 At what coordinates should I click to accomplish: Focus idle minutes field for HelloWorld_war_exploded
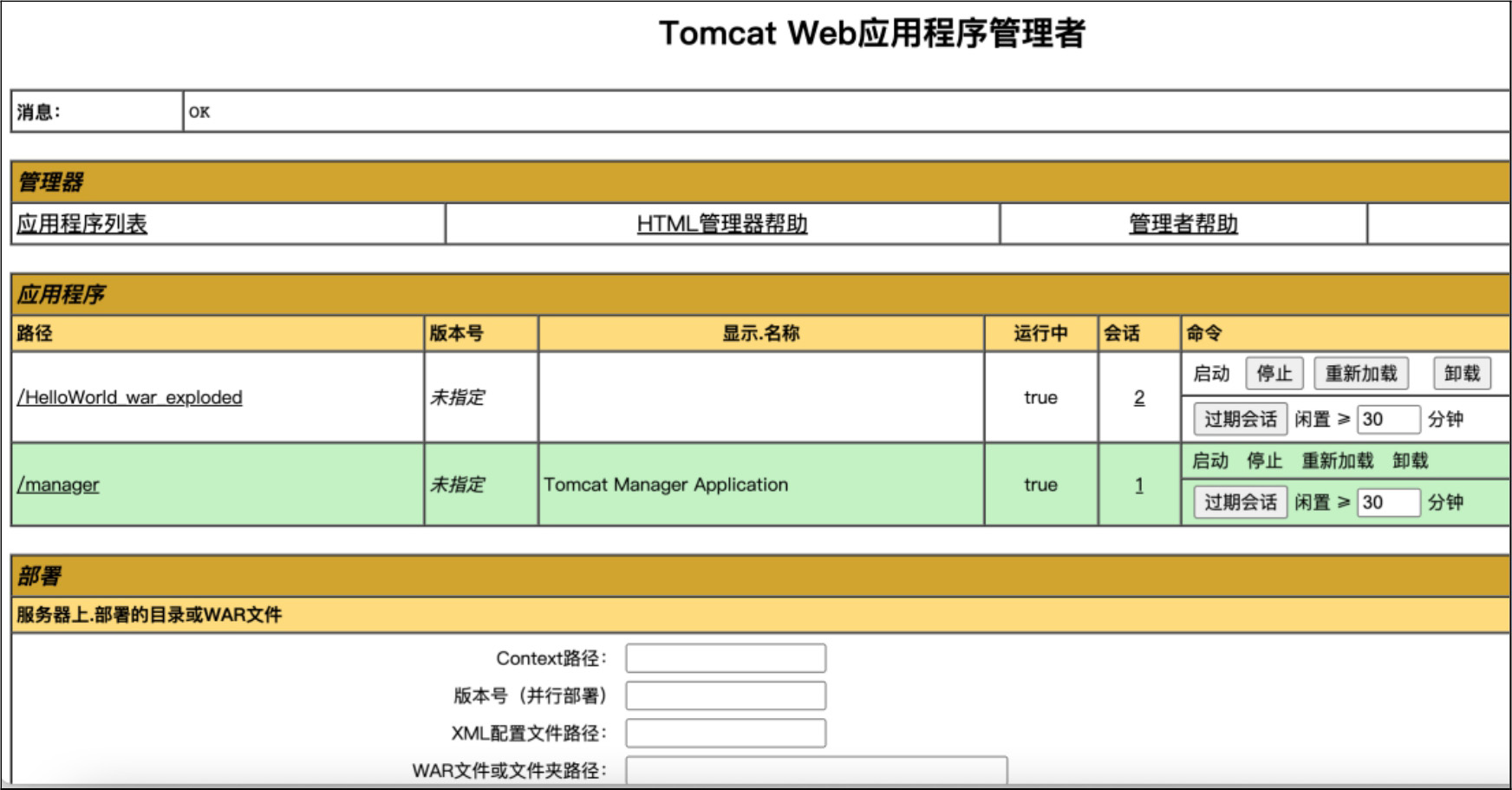[1389, 420]
